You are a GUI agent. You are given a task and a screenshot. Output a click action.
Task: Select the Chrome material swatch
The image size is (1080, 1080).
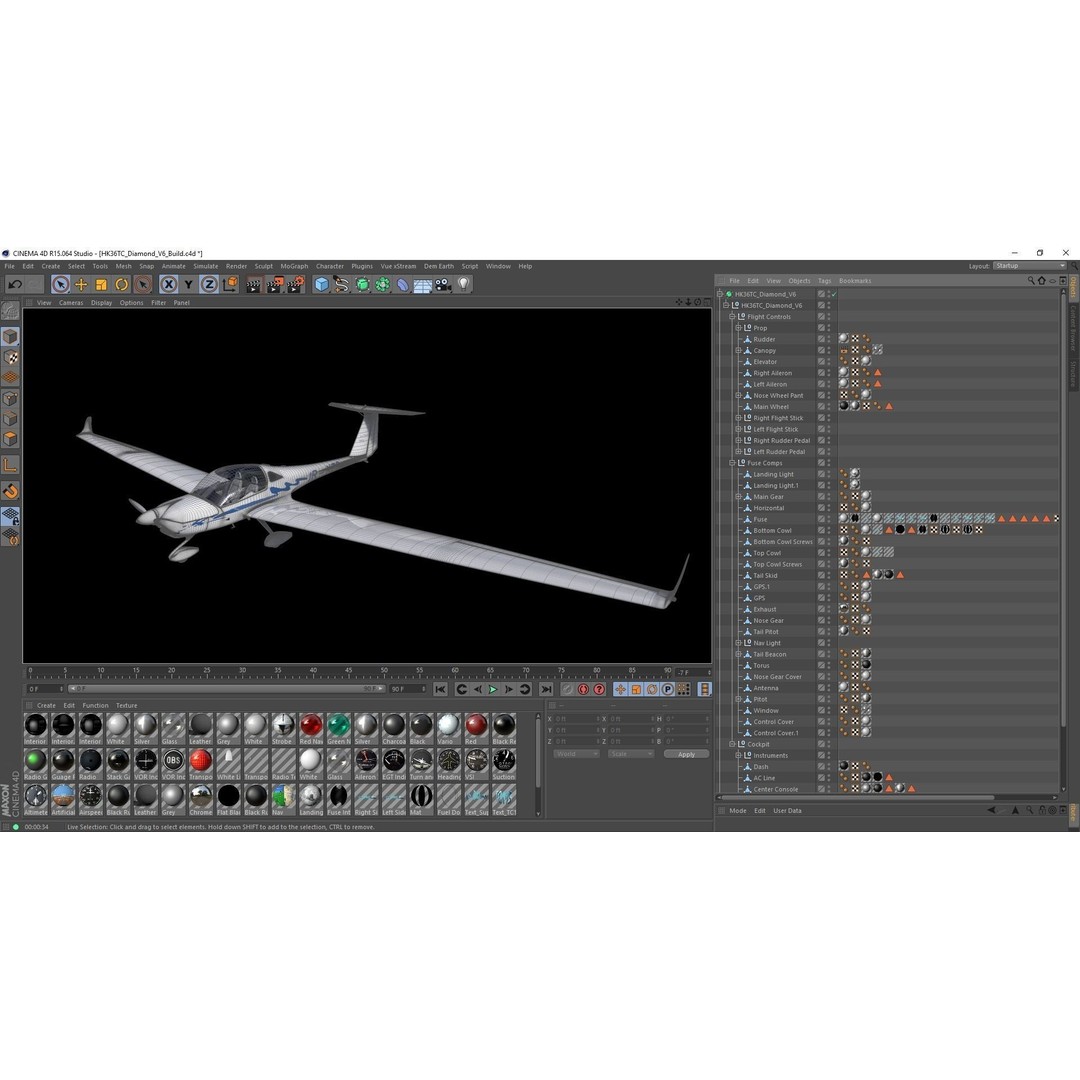point(200,800)
